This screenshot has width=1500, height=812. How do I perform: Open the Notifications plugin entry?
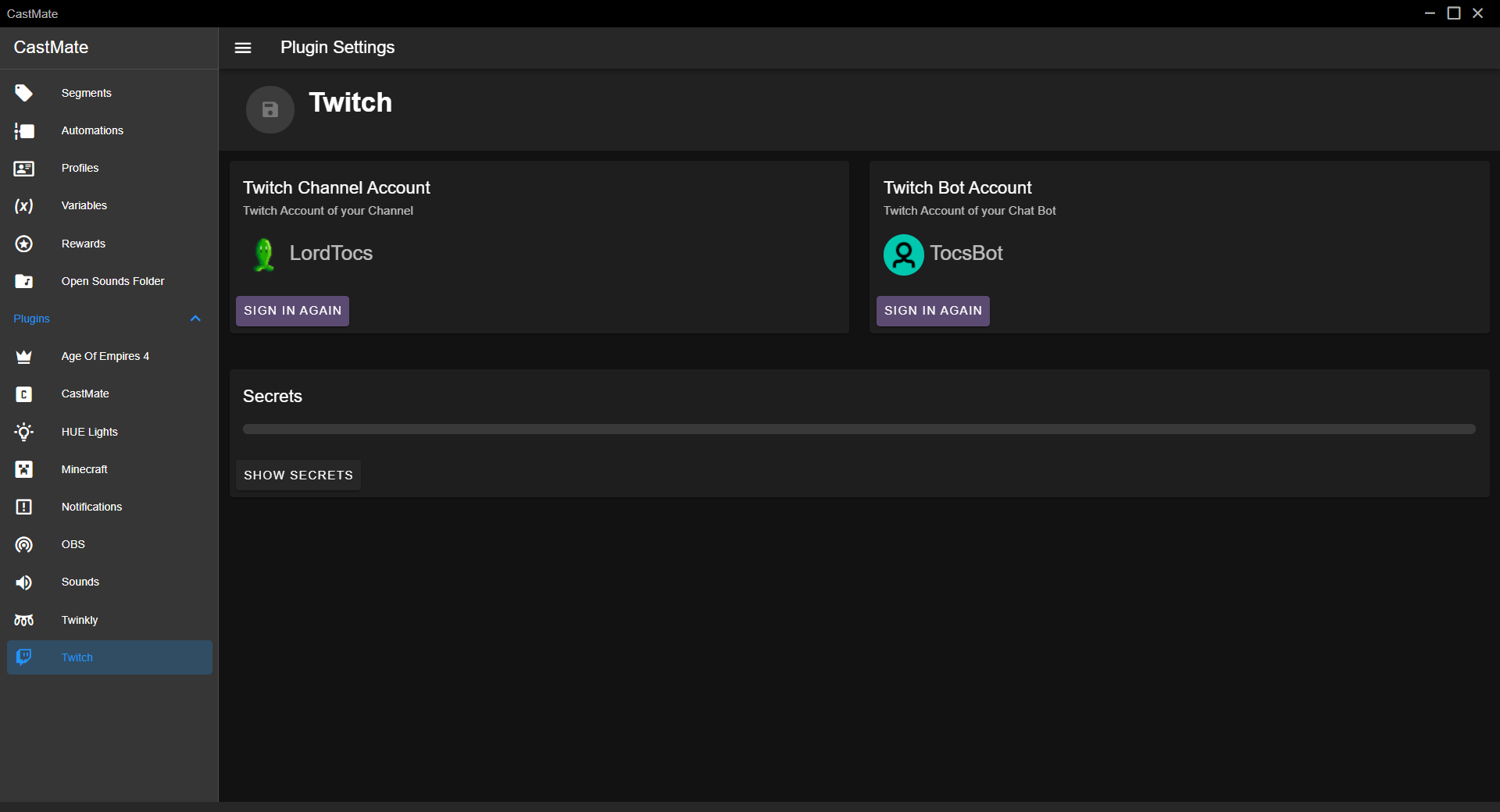[x=109, y=507]
